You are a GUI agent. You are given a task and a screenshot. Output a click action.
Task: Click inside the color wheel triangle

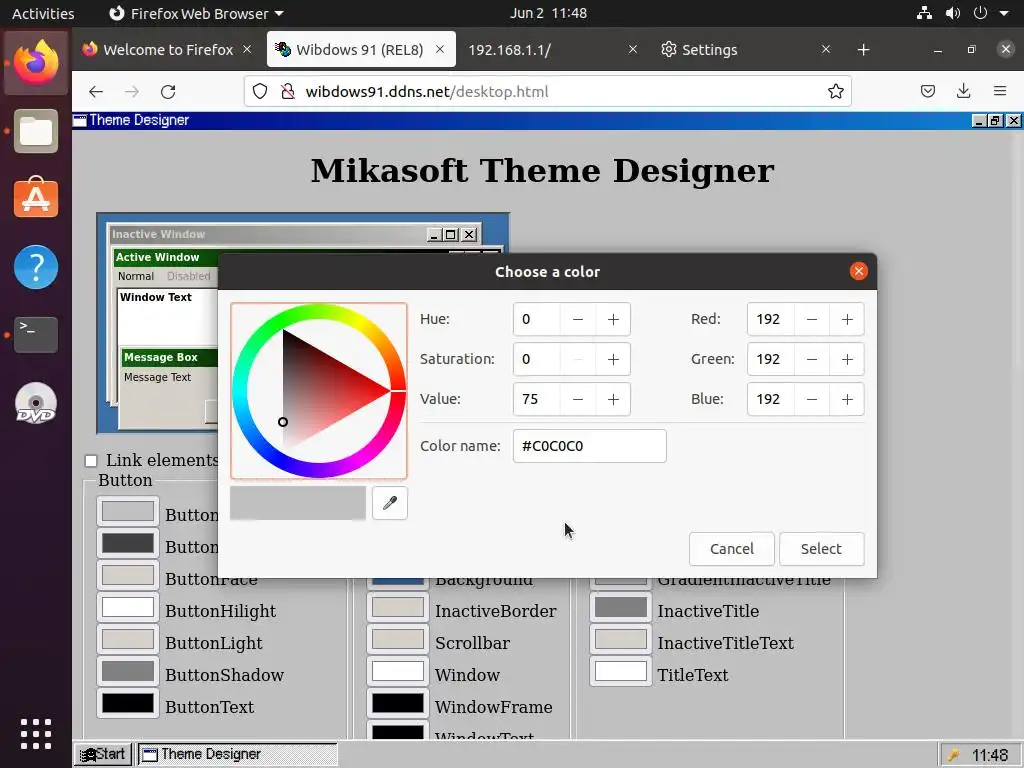320,391
